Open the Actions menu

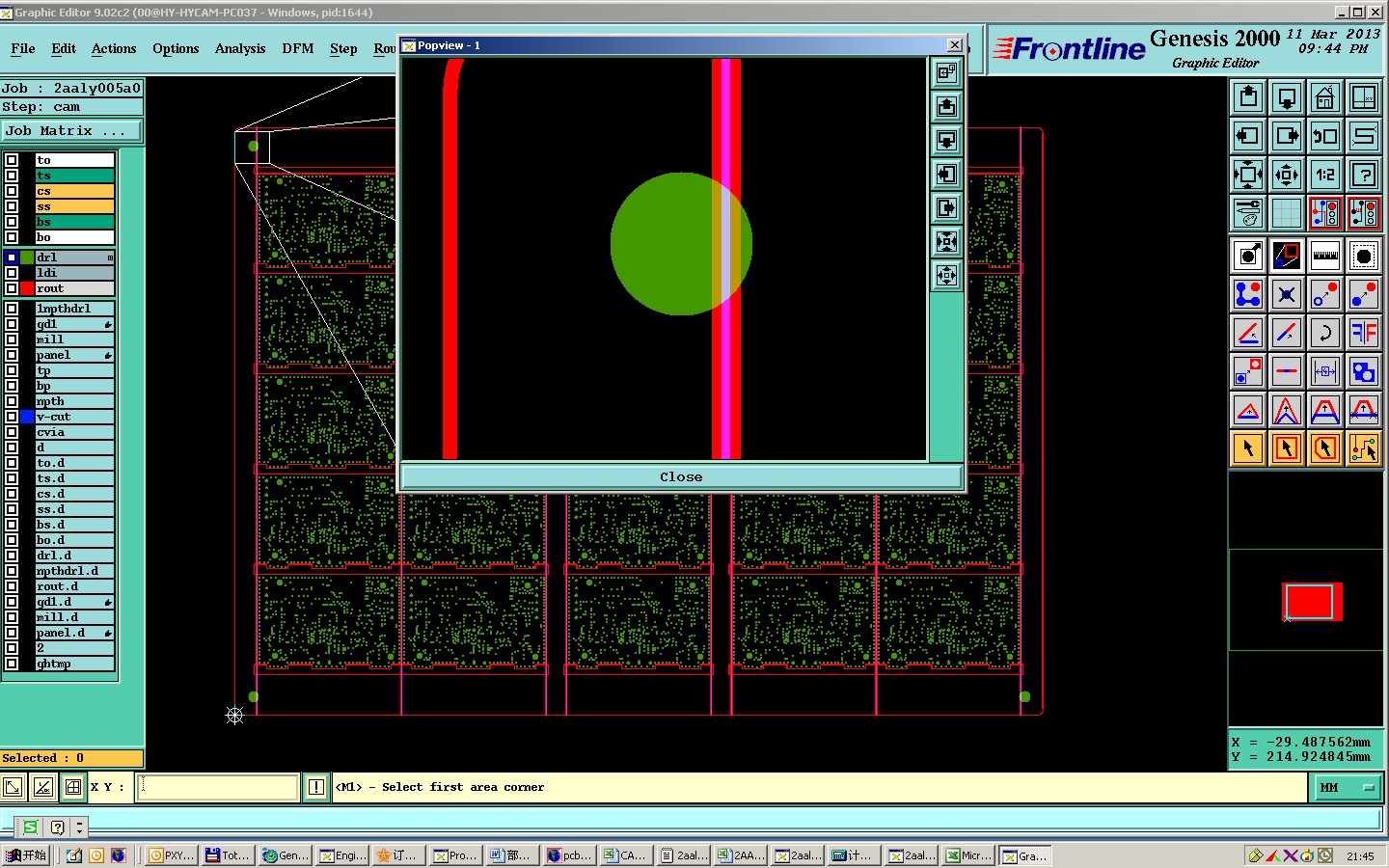(114, 48)
